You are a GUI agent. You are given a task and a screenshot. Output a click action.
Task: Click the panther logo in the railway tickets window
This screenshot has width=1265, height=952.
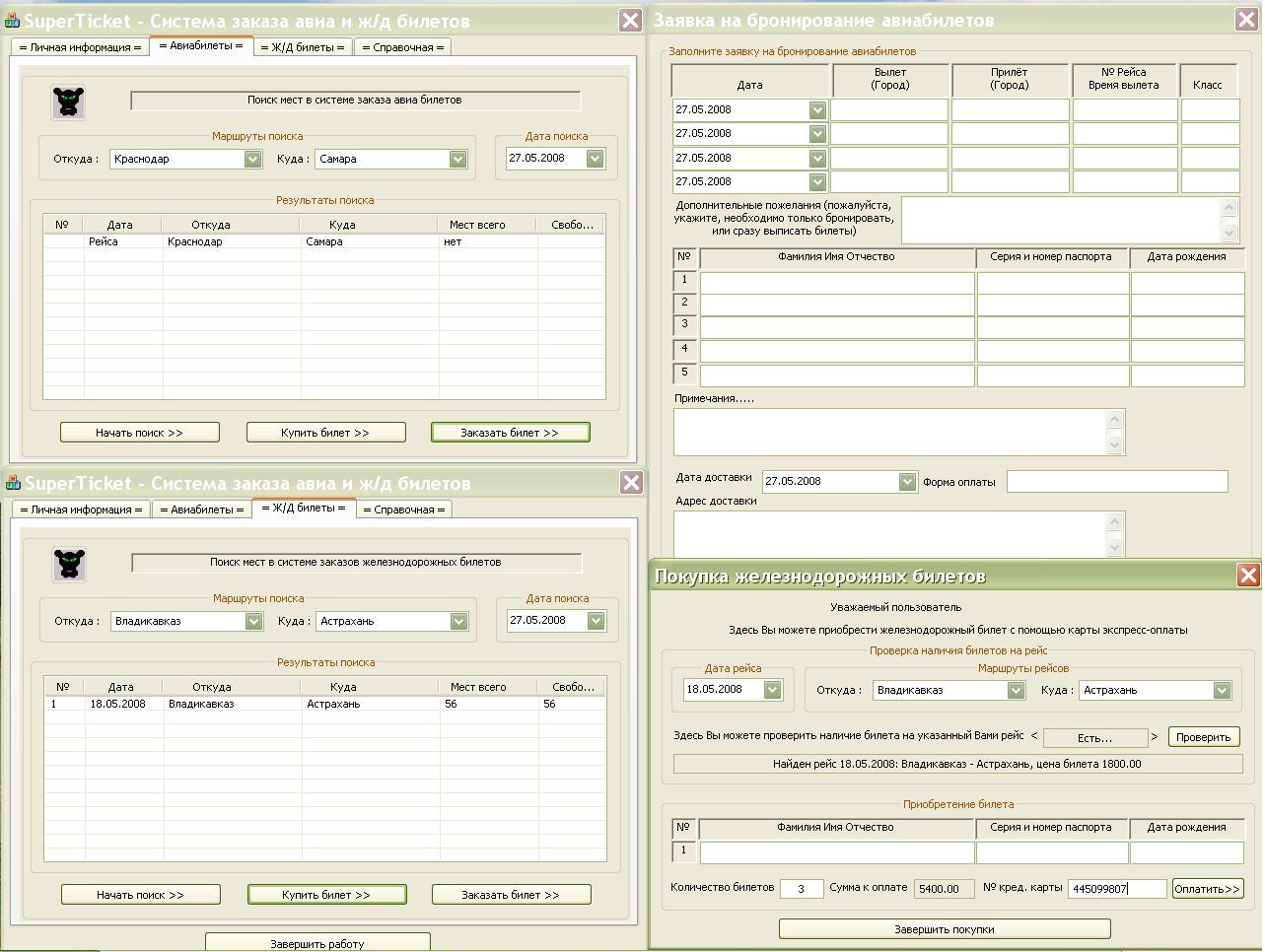69,564
